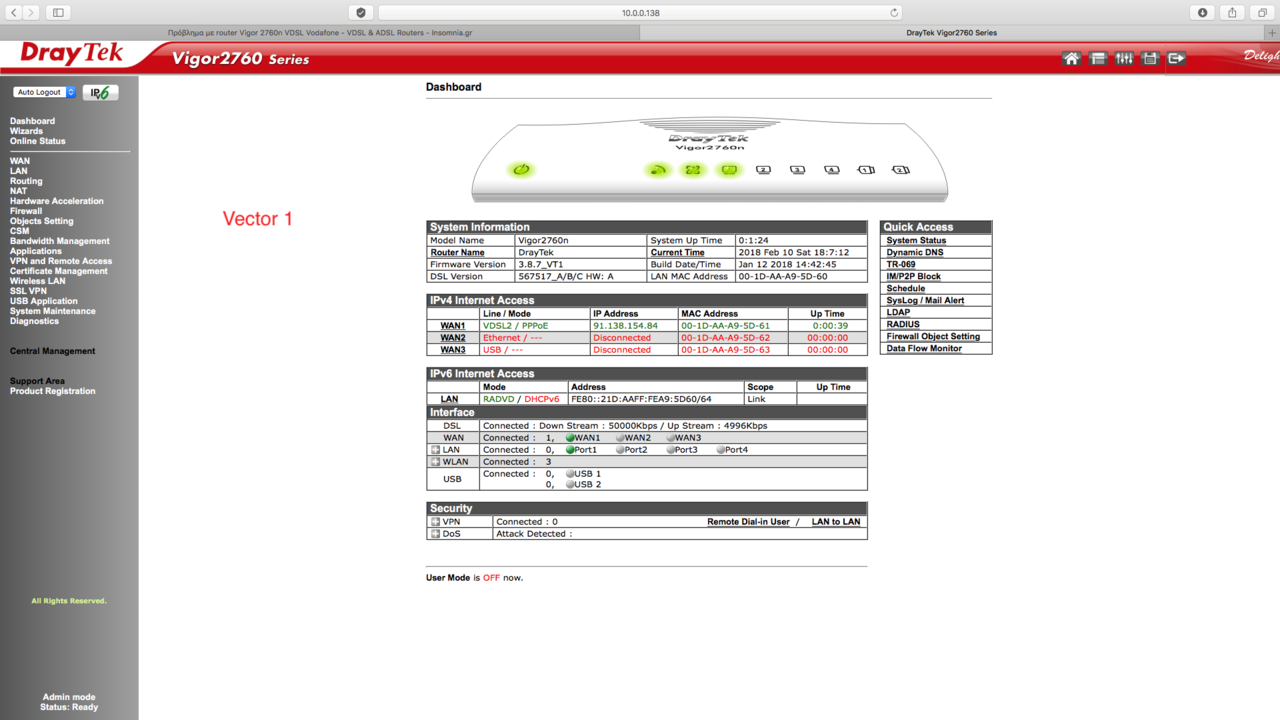Click the grey USB 1 status indicator
The width and height of the screenshot is (1280, 720).
[x=570, y=474]
